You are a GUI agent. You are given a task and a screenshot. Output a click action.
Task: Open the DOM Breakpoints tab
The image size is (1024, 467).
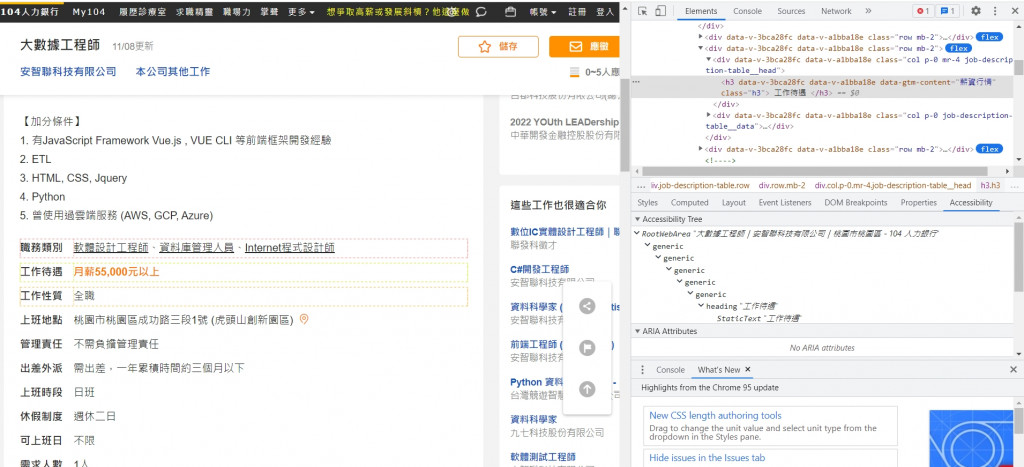(x=856, y=202)
